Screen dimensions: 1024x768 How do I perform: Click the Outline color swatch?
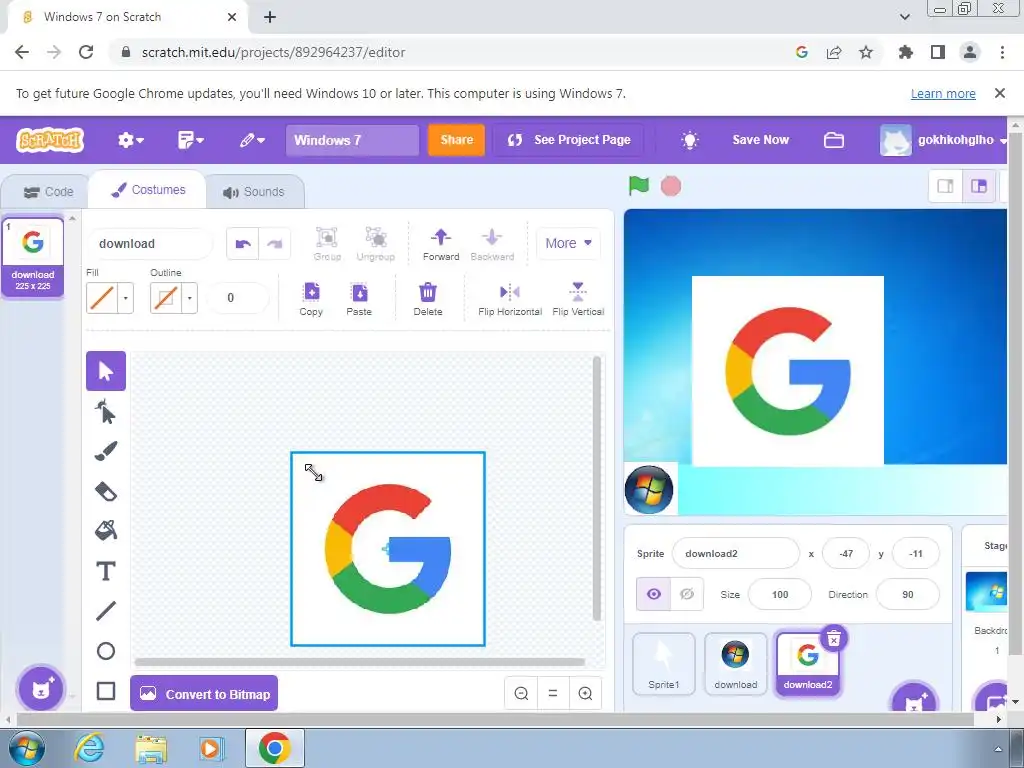pos(166,298)
